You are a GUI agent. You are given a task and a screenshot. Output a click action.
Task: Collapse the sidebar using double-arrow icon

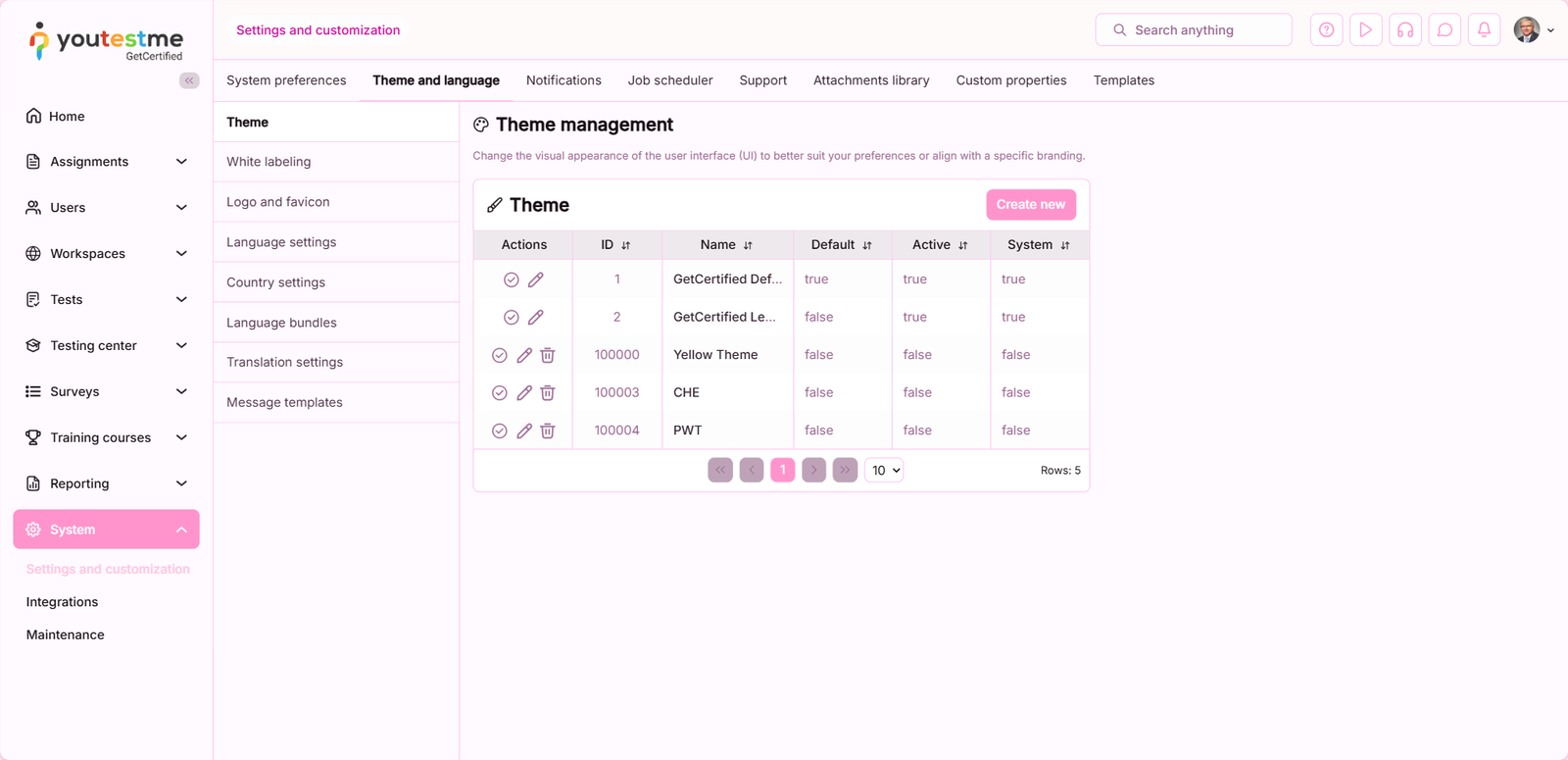pos(189,80)
